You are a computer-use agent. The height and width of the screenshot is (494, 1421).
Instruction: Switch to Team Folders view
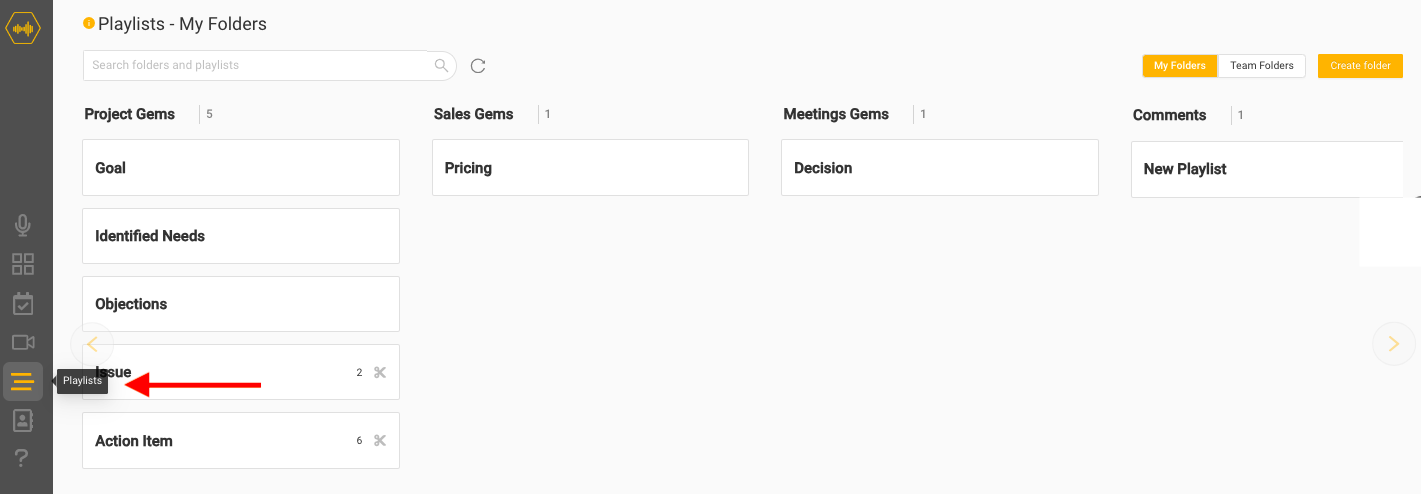[1262, 66]
